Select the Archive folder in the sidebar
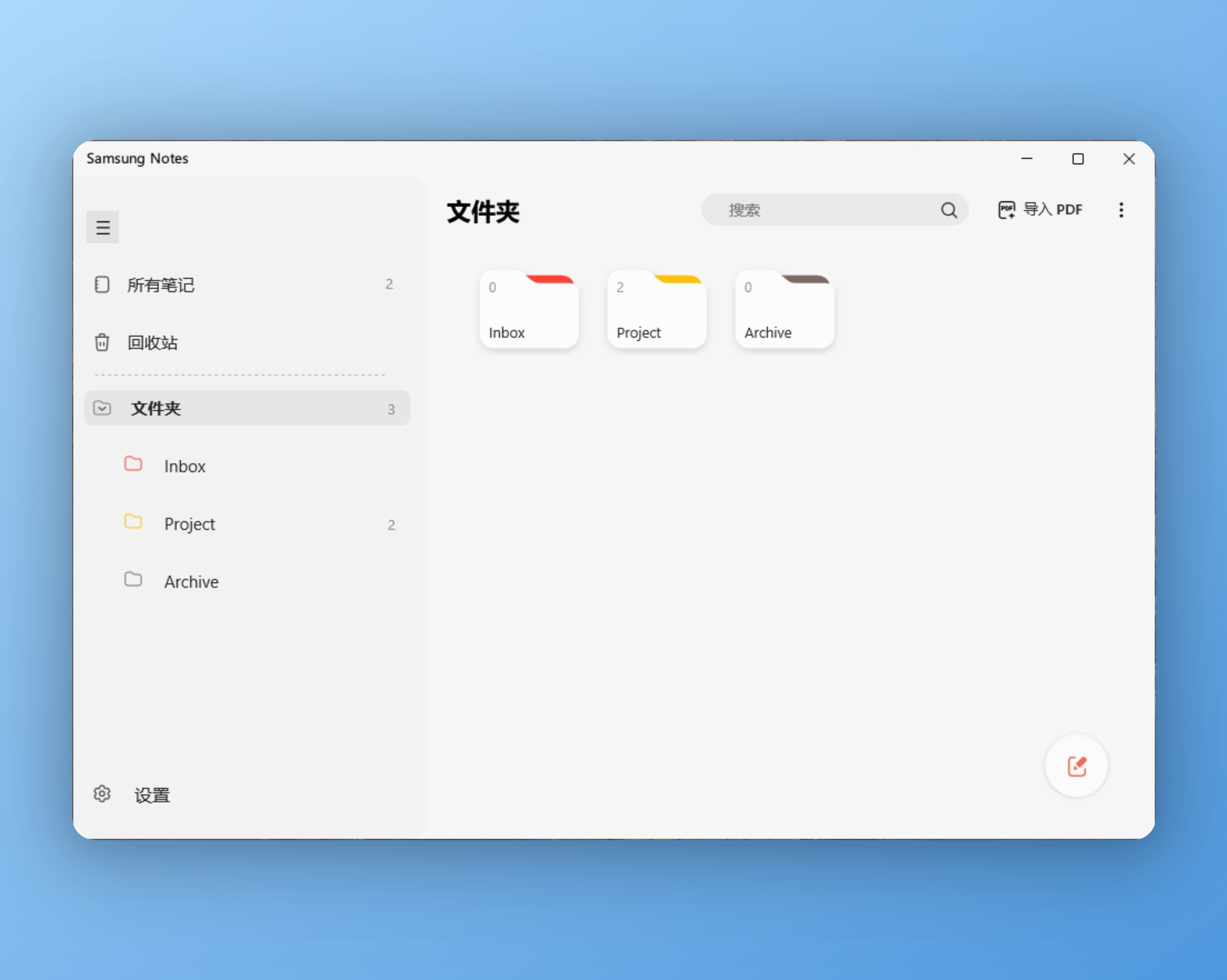The image size is (1227, 980). (x=191, y=582)
